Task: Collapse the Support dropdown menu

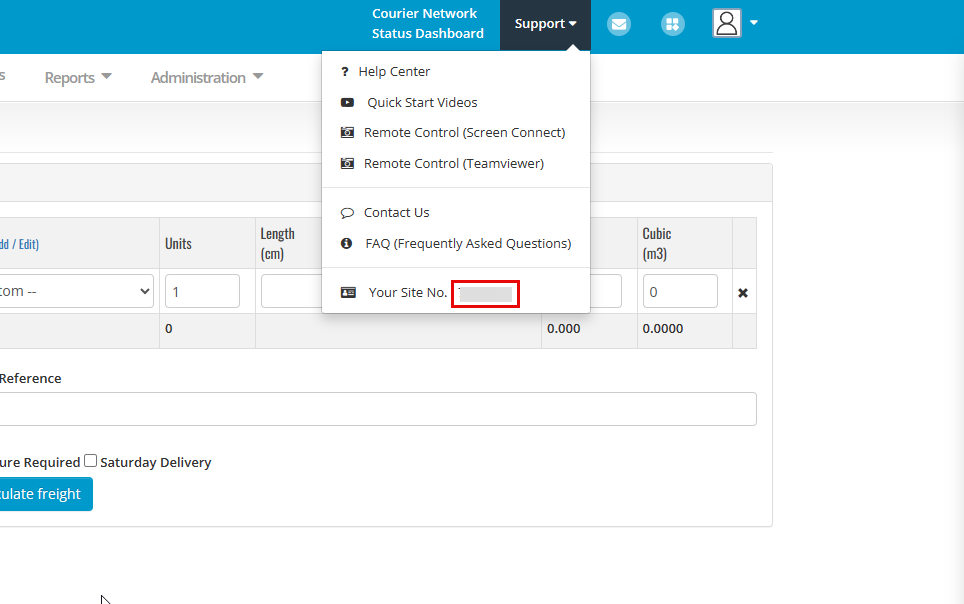Action: point(545,25)
